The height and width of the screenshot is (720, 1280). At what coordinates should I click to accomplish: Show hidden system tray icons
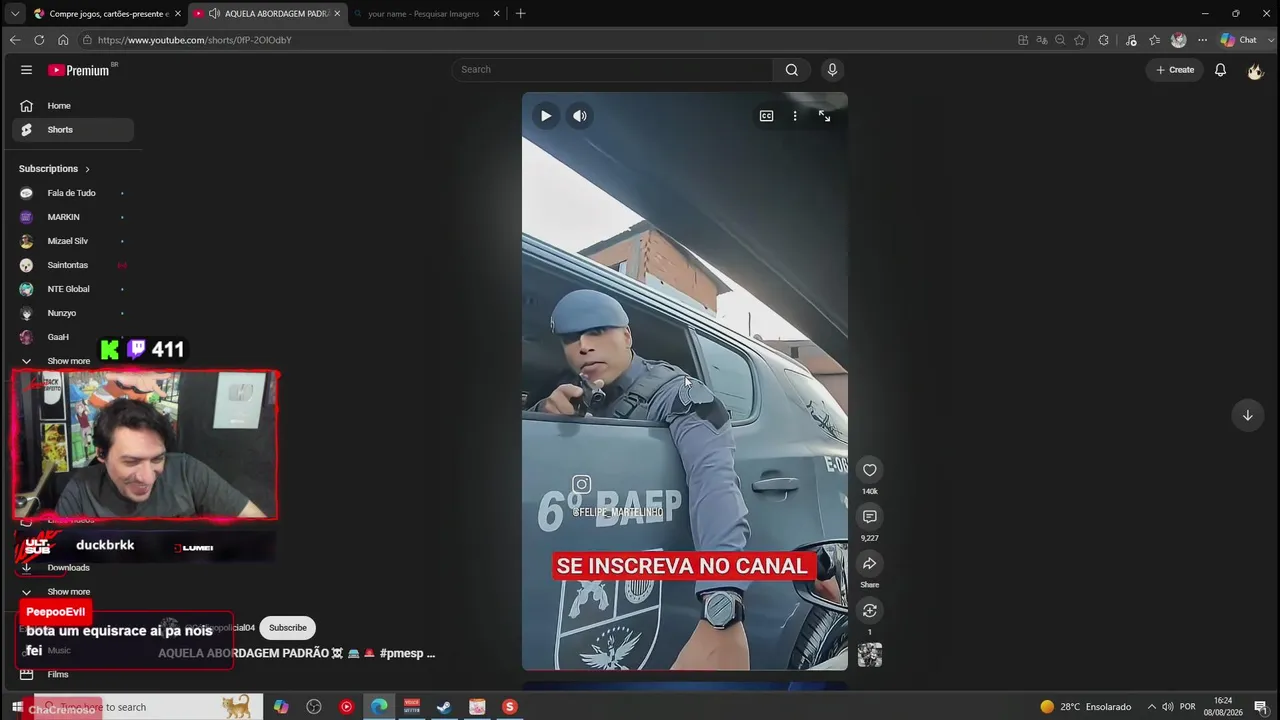point(1151,707)
